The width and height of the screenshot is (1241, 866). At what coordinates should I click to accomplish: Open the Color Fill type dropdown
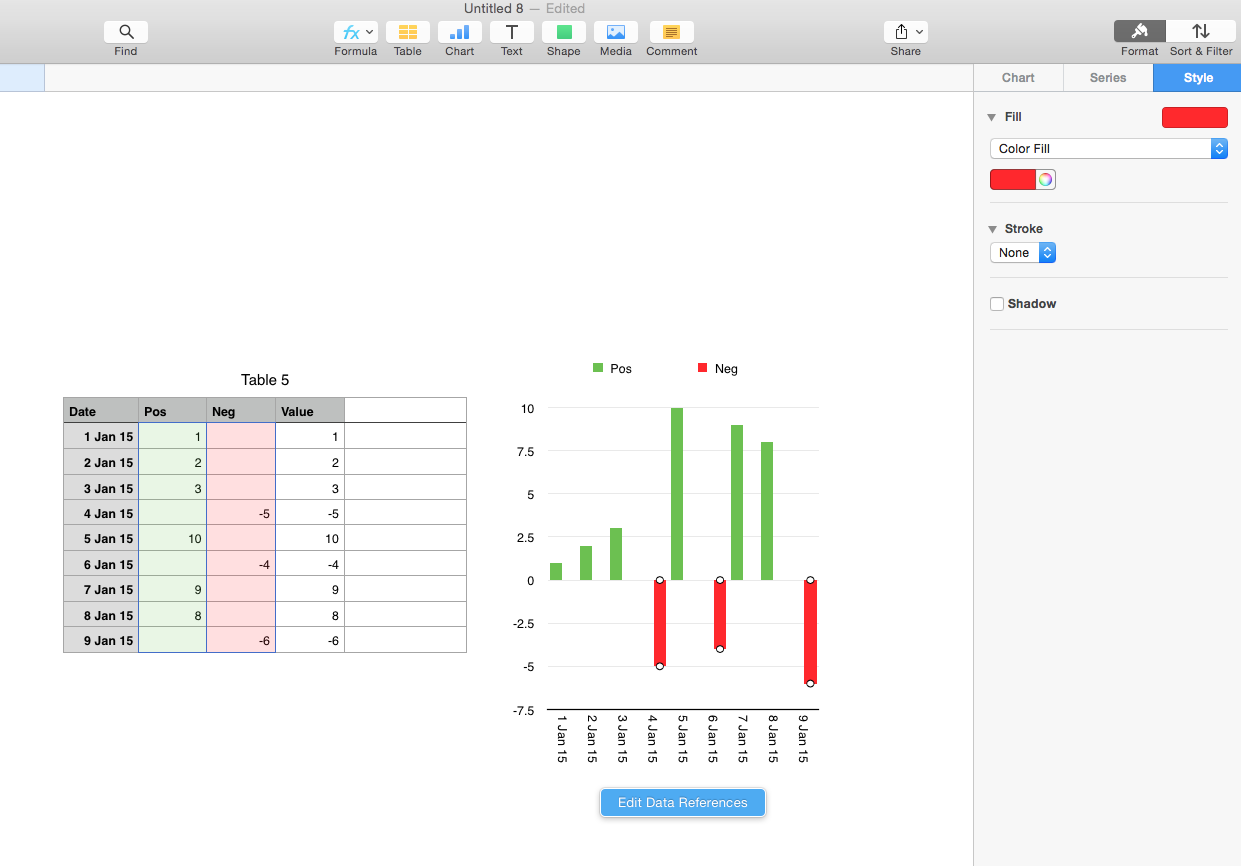coord(1108,149)
